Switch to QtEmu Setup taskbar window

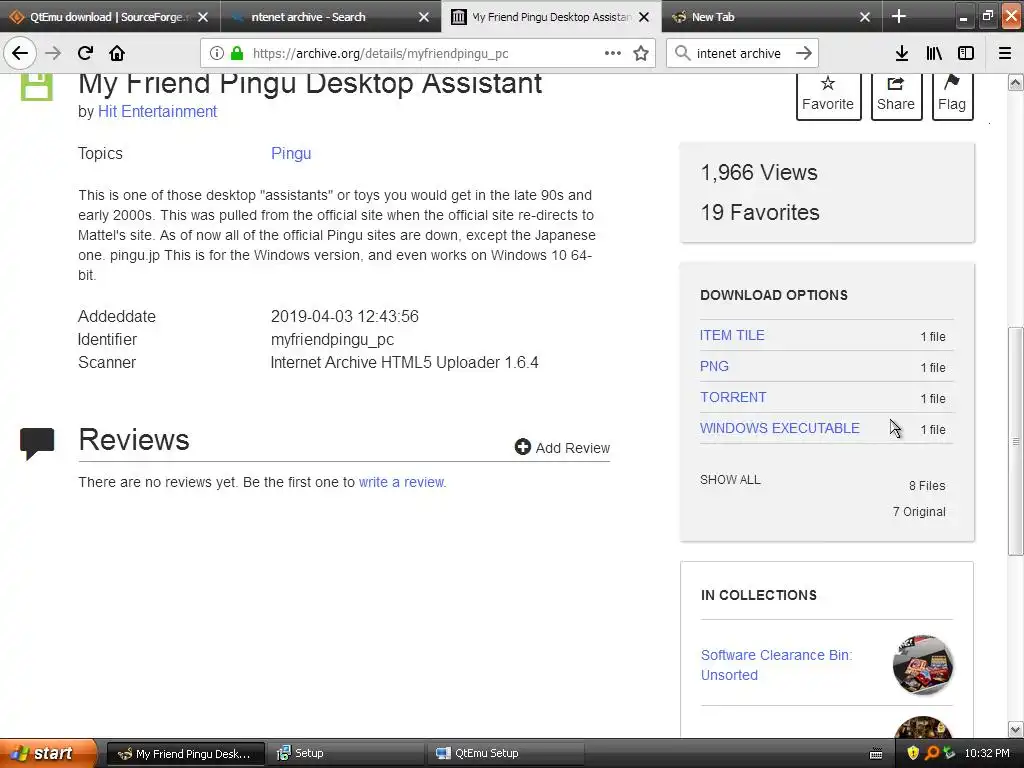(x=505, y=754)
